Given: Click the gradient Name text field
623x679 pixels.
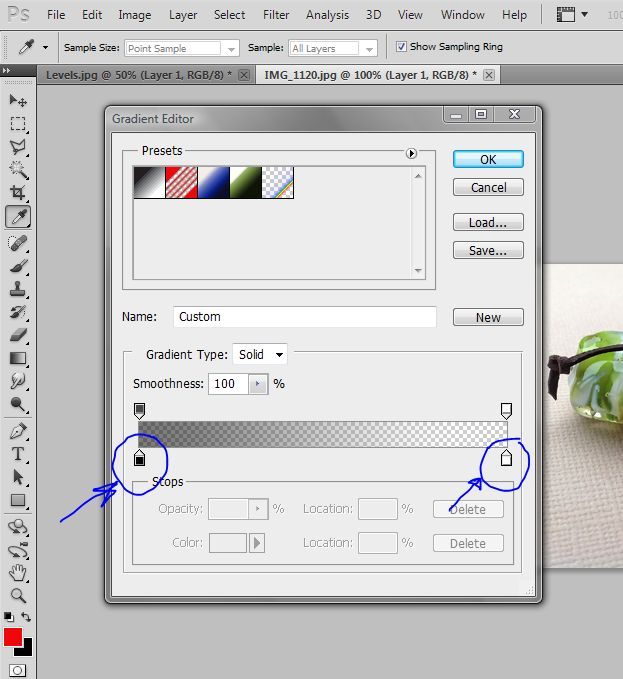Looking at the screenshot, I should pyautogui.click(x=304, y=317).
